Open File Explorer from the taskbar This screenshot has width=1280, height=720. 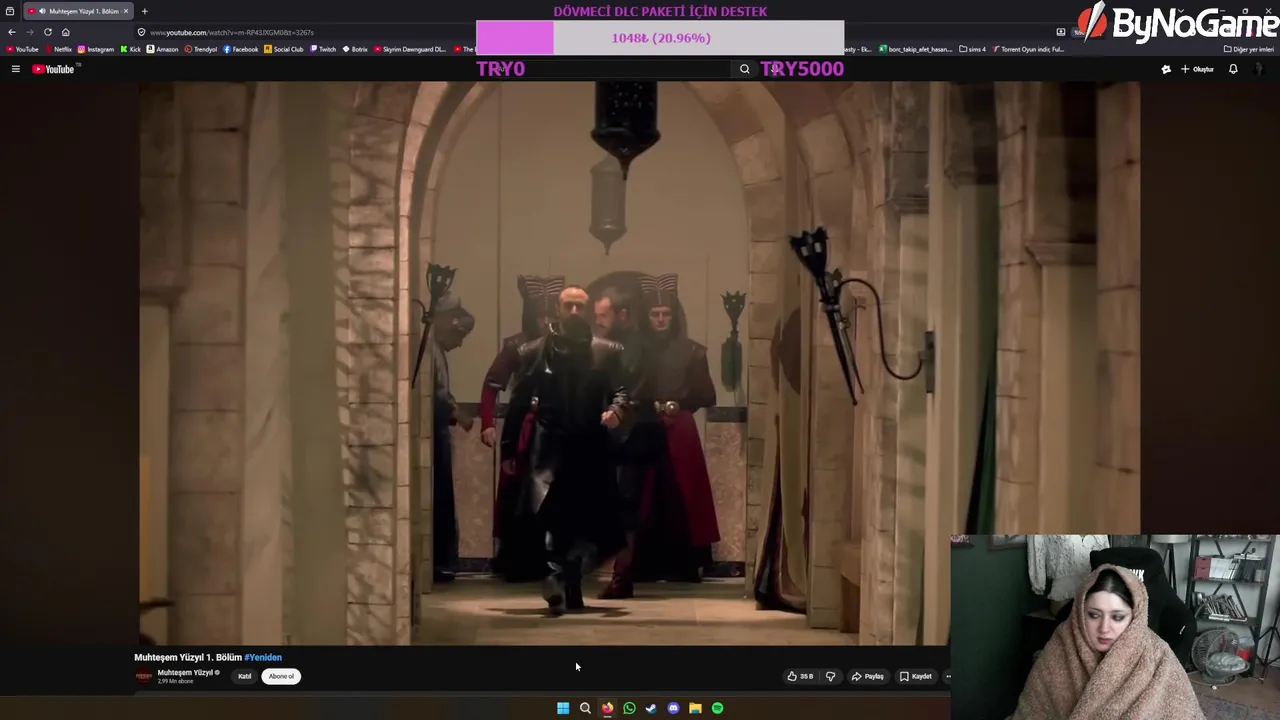click(x=695, y=708)
